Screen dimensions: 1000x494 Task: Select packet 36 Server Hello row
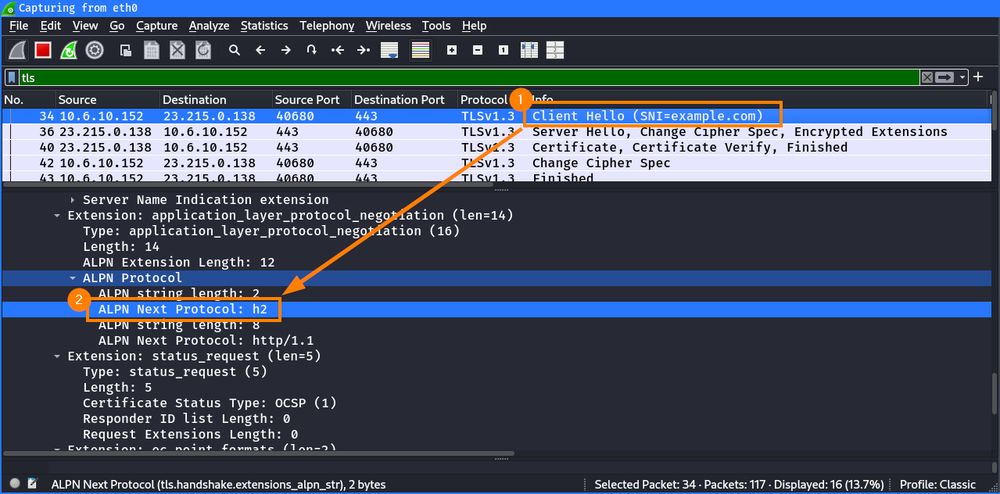pos(496,132)
